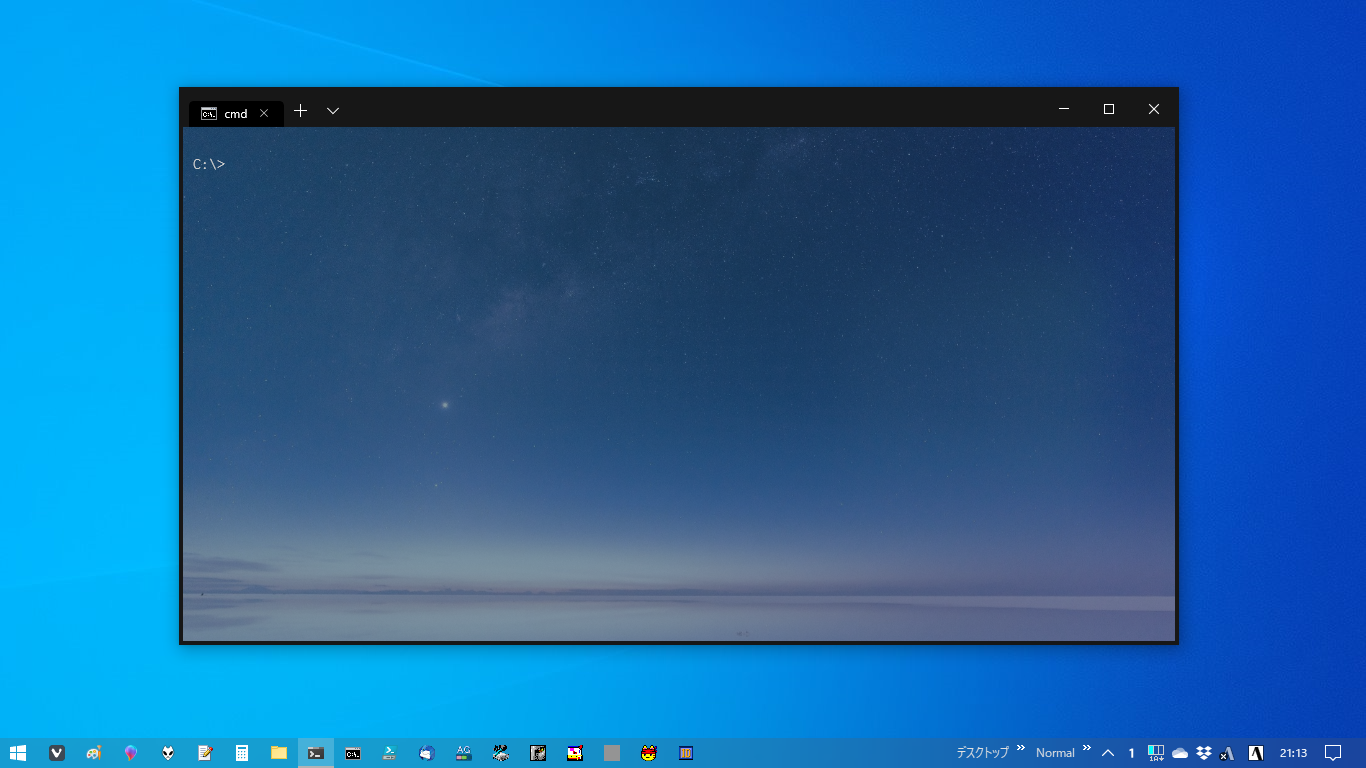Open the Paint palette taskbar icon

pos(94,753)
